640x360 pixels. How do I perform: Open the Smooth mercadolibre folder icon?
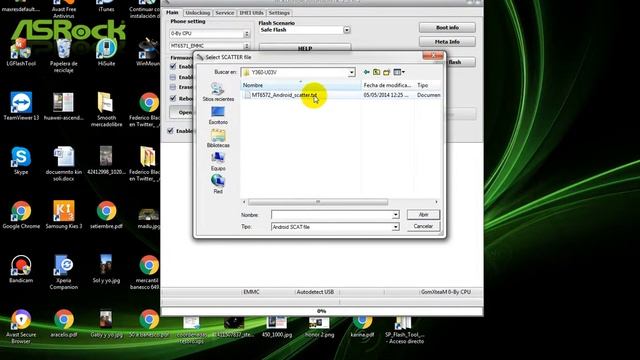106,109
